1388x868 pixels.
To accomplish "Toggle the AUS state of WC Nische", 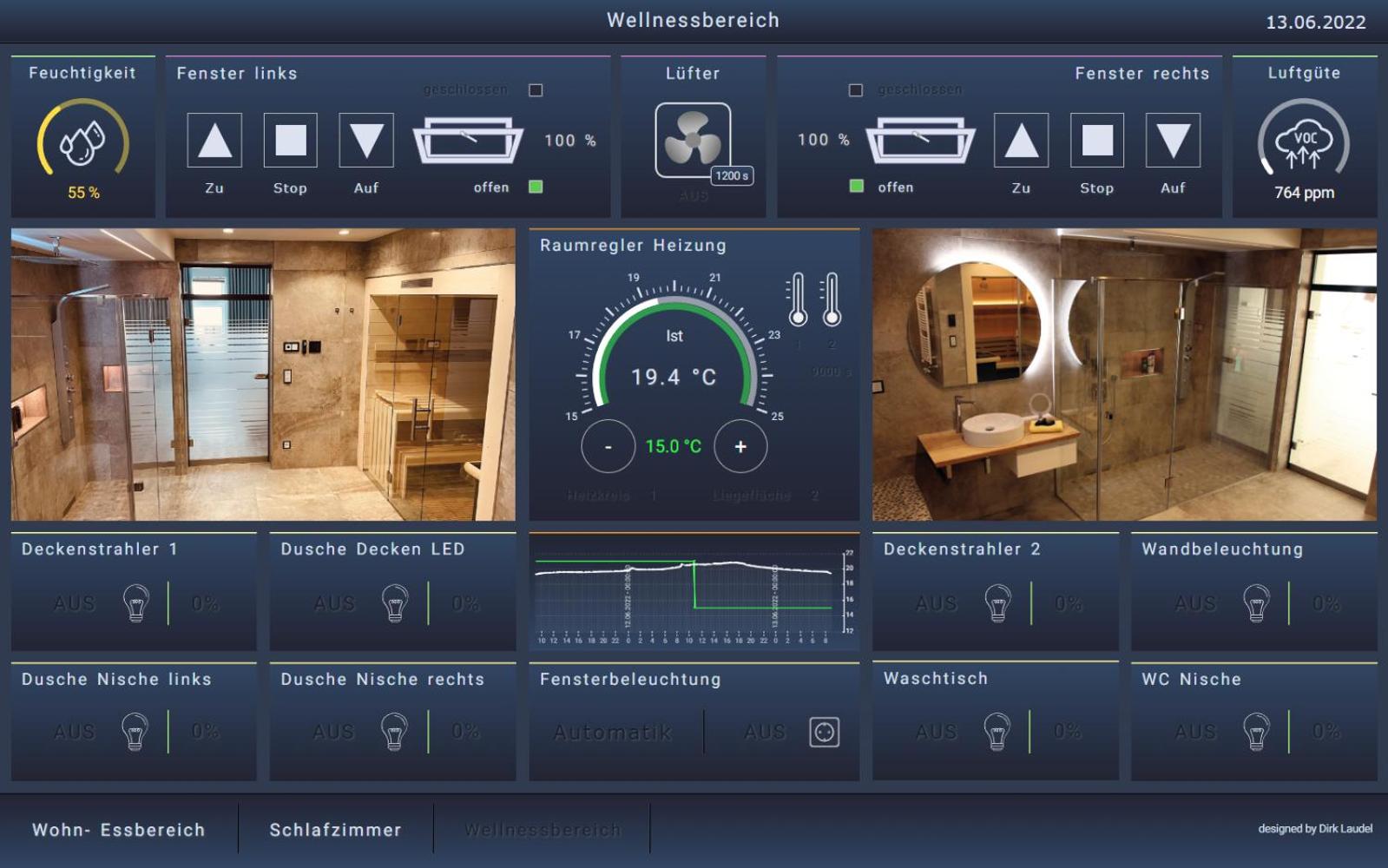I will coord(1195,732).
